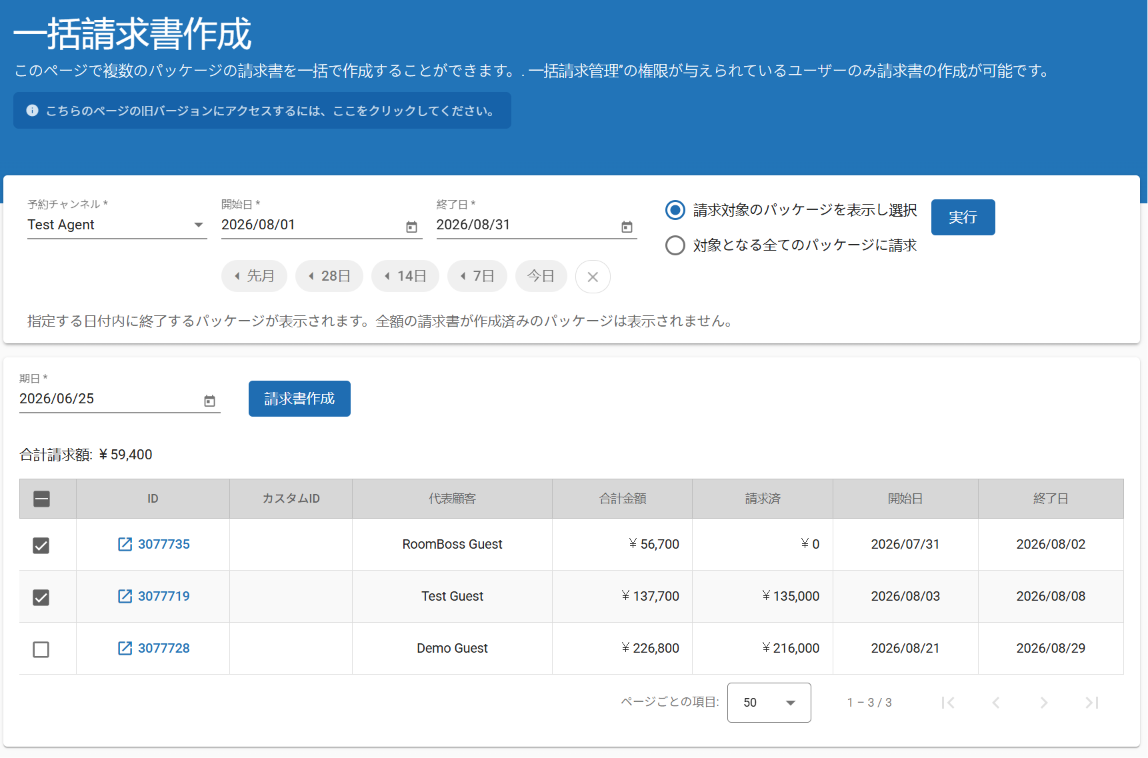This screenshot has height=758, width=1148.
Task: Click the 2026/08/02 end date cell
Action: click(x=1051, y=544)
